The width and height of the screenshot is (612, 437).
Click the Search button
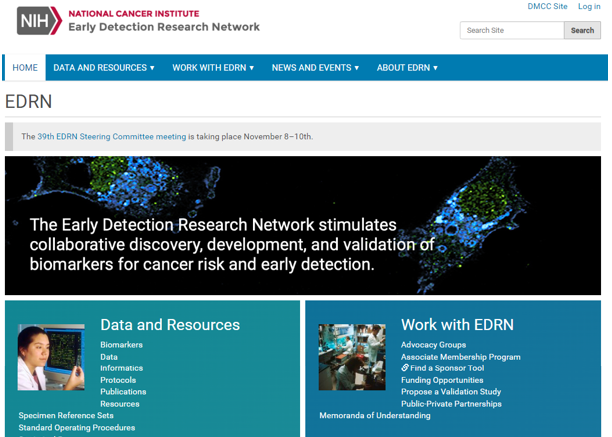click(x=582, y=30)
